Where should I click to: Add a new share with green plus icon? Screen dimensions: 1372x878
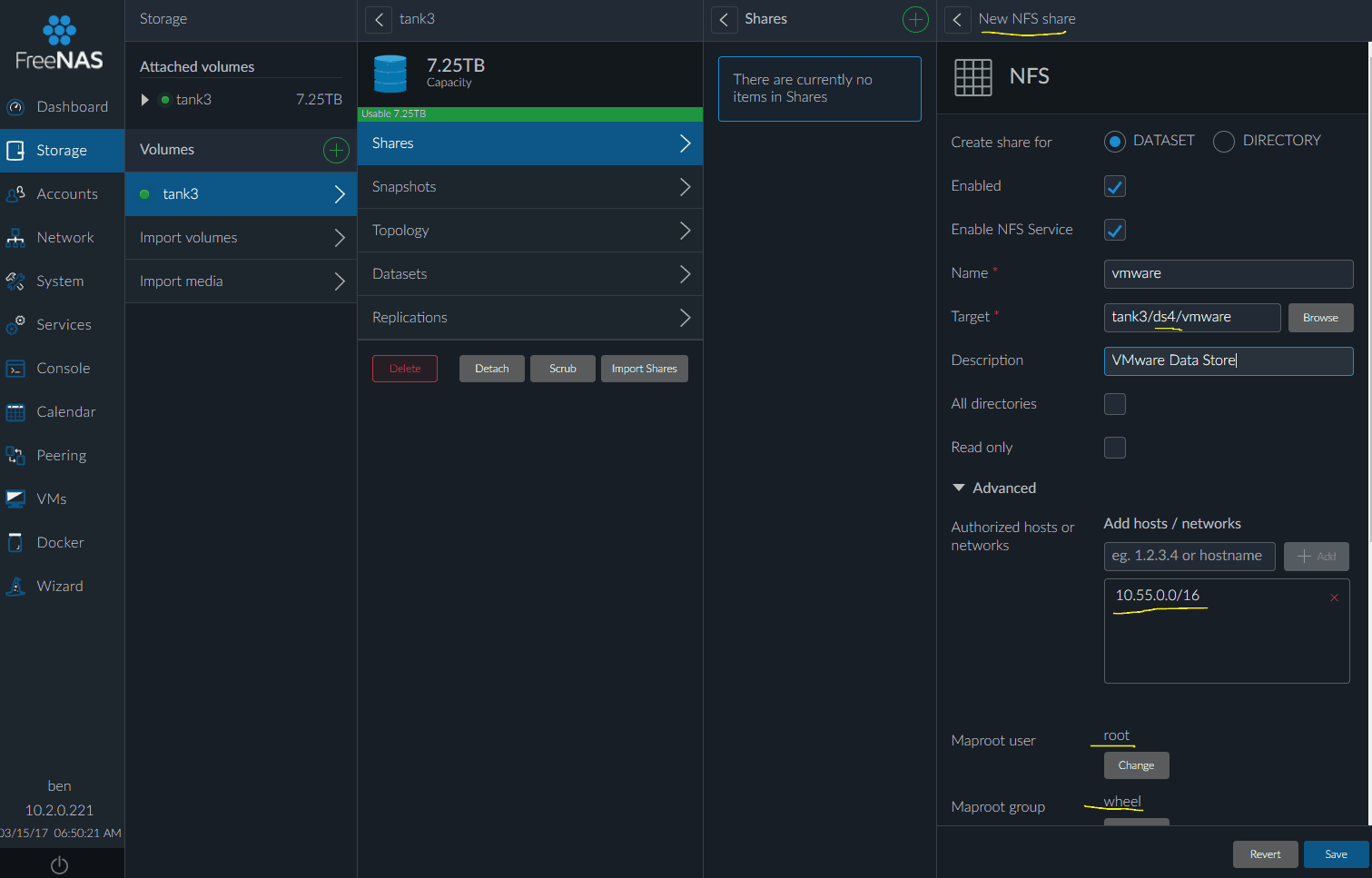(x=915, y=19)
